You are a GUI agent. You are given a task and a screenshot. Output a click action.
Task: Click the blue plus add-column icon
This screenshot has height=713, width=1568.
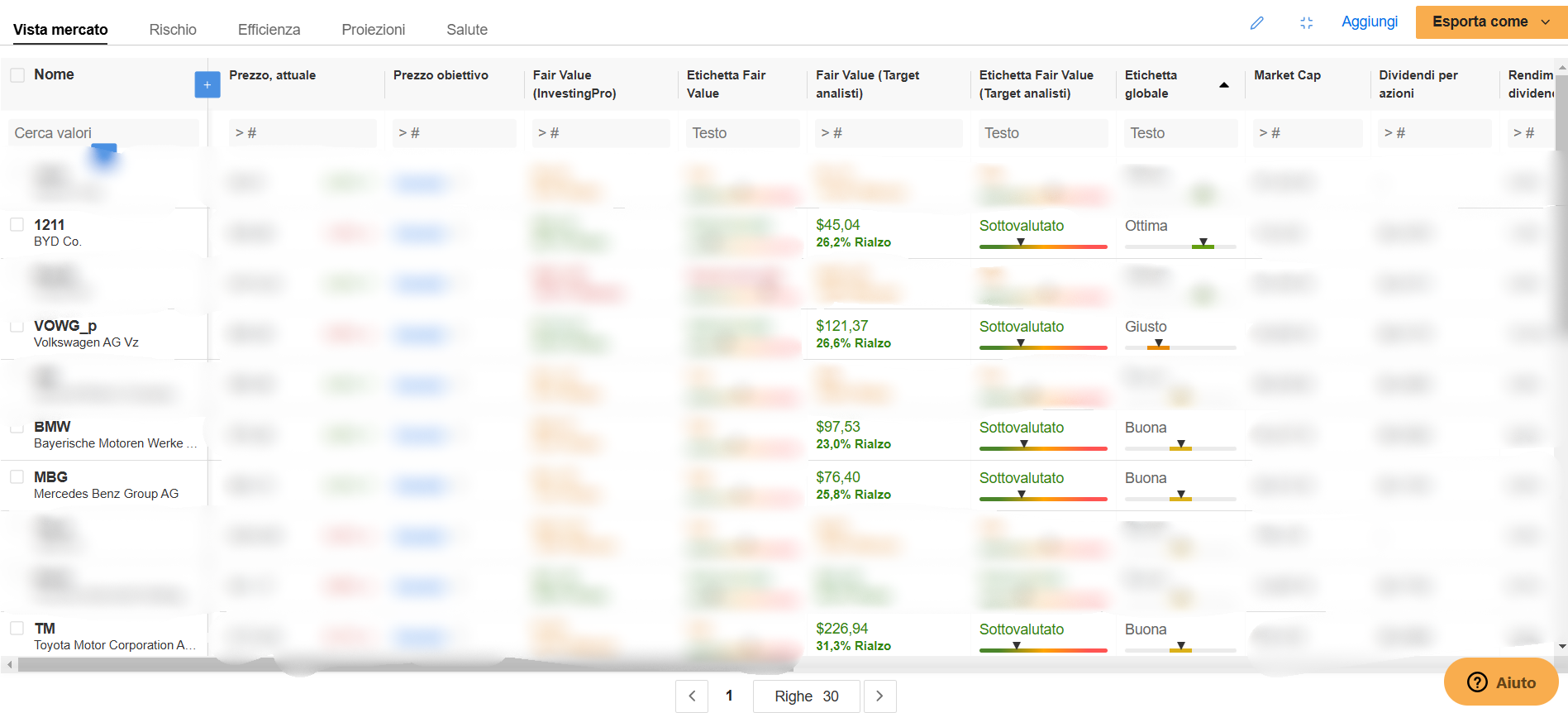click(207, 84)
